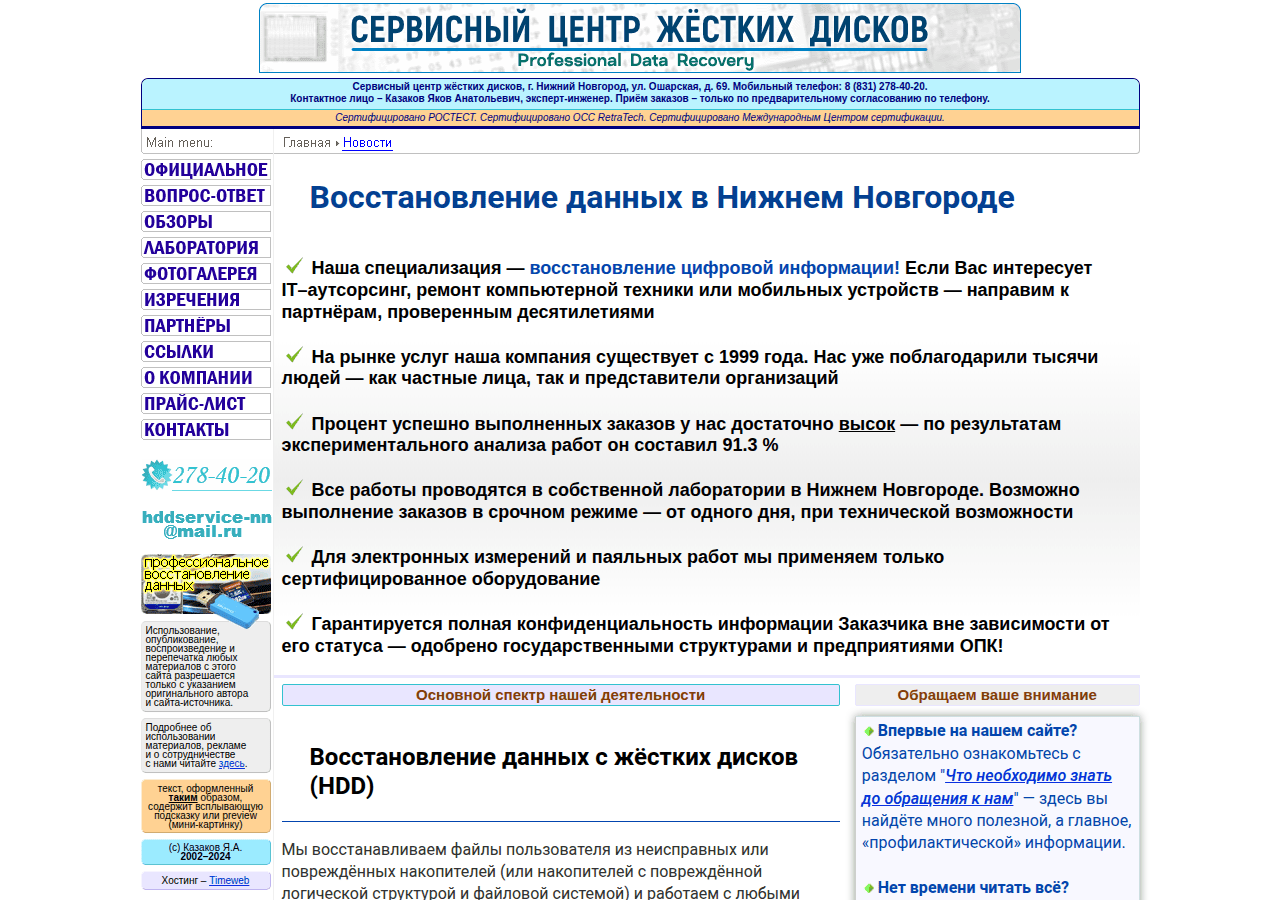Click the Обращаем ваше внимание header
Image resolution: width=1280 pixels, height=900 pixels.
pyautogui.click(x=997, y=695)
